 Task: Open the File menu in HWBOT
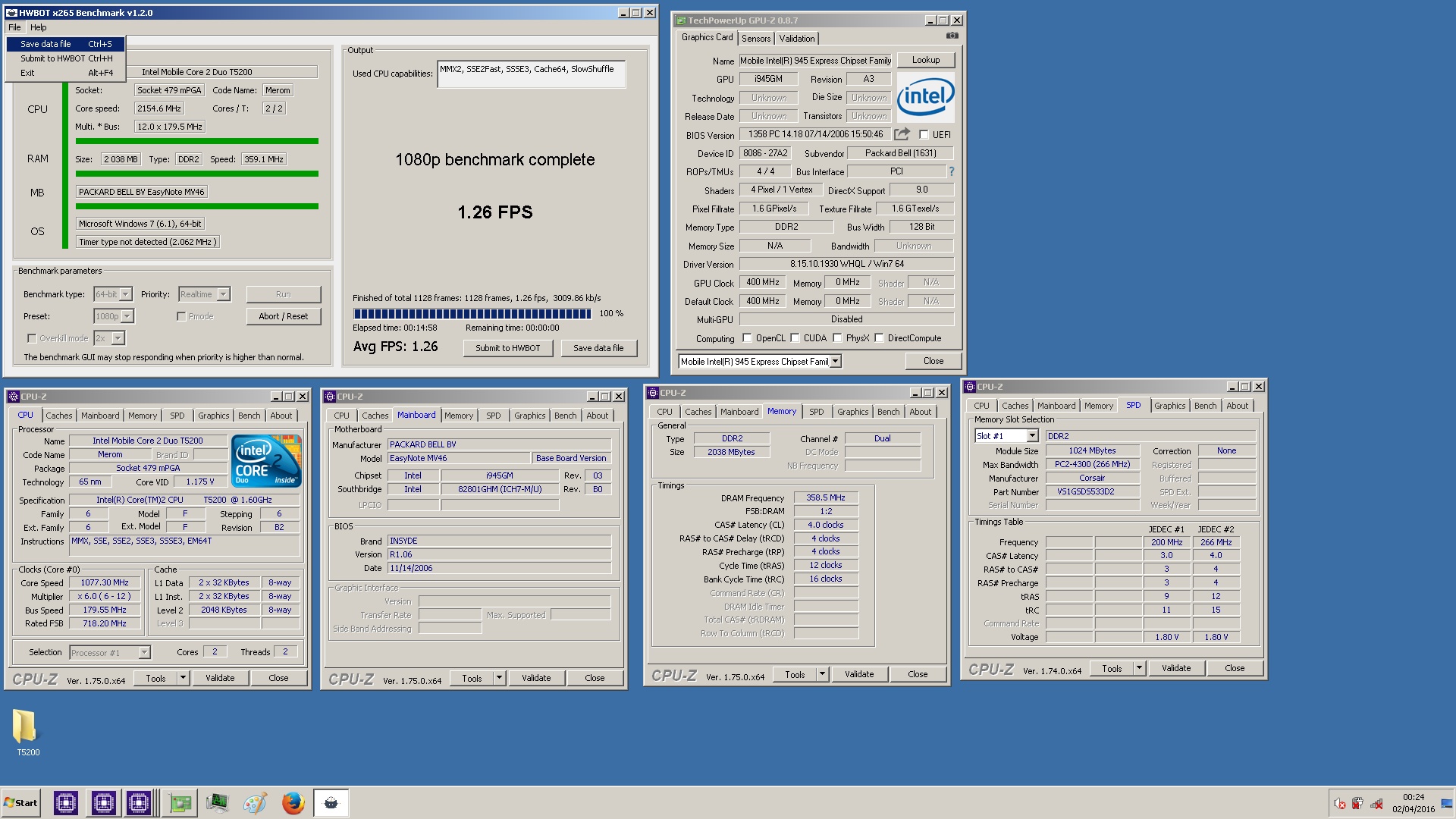[x=14, y=27]
